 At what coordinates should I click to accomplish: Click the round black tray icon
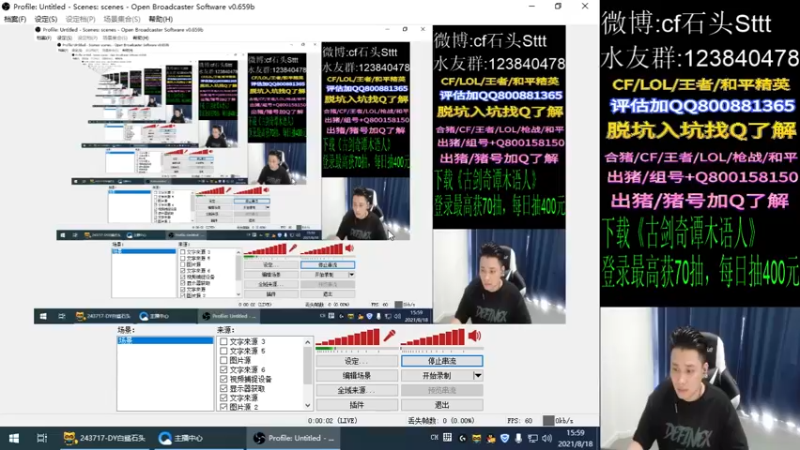coord(462,438)
